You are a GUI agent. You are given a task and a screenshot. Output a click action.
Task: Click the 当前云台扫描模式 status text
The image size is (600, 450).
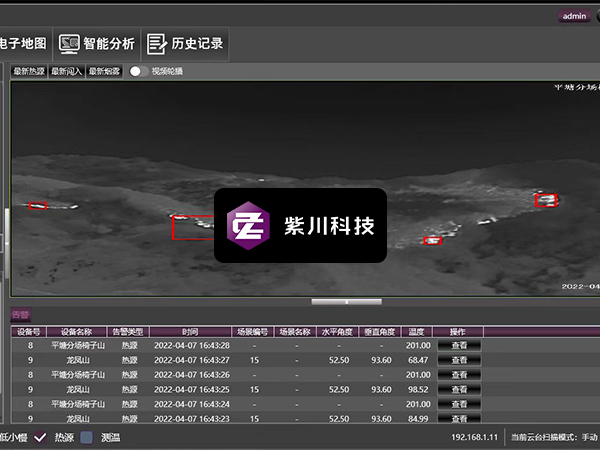(x=554, y=437)
